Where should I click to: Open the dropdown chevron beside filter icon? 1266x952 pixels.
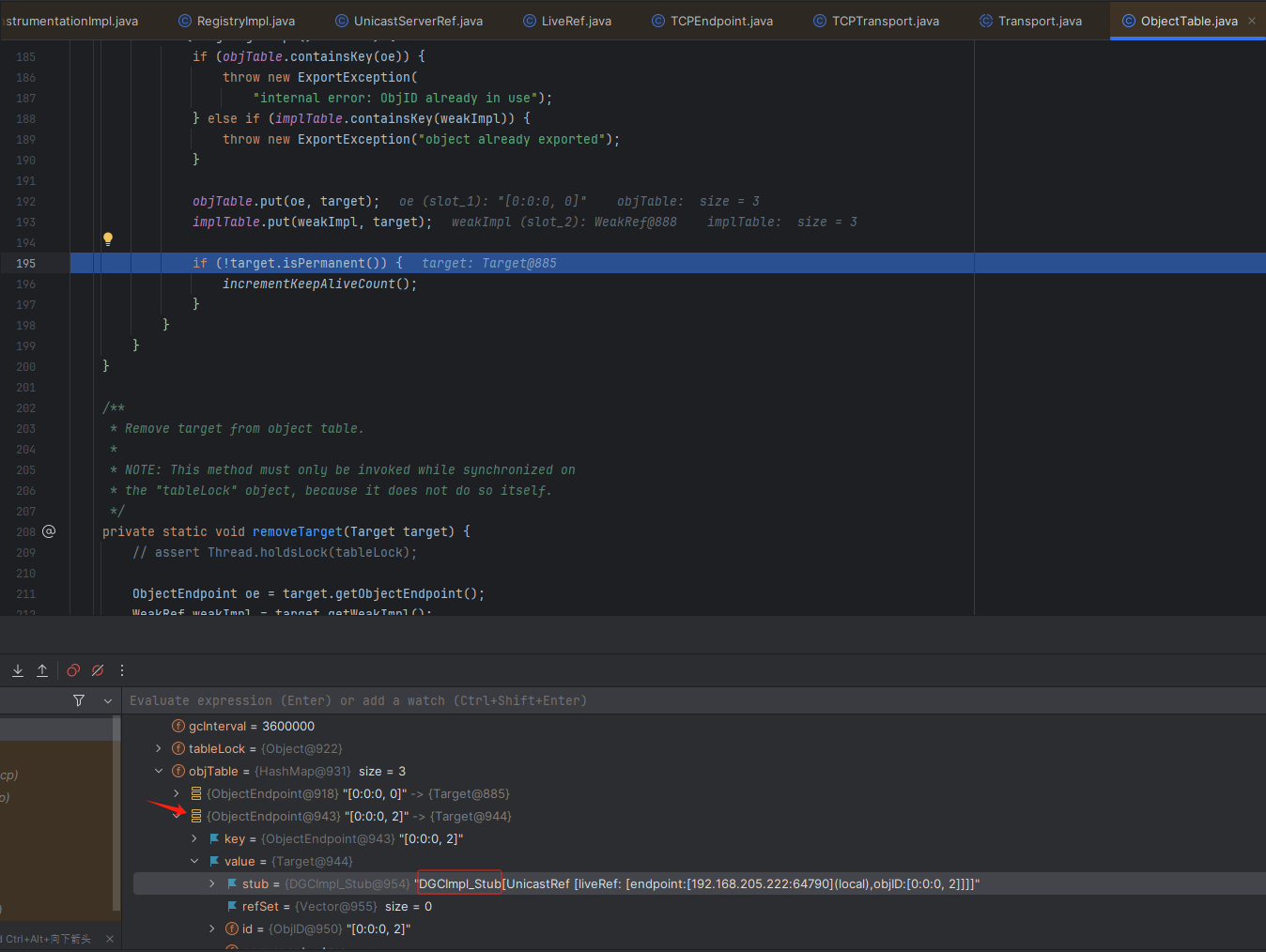[108, 700]
